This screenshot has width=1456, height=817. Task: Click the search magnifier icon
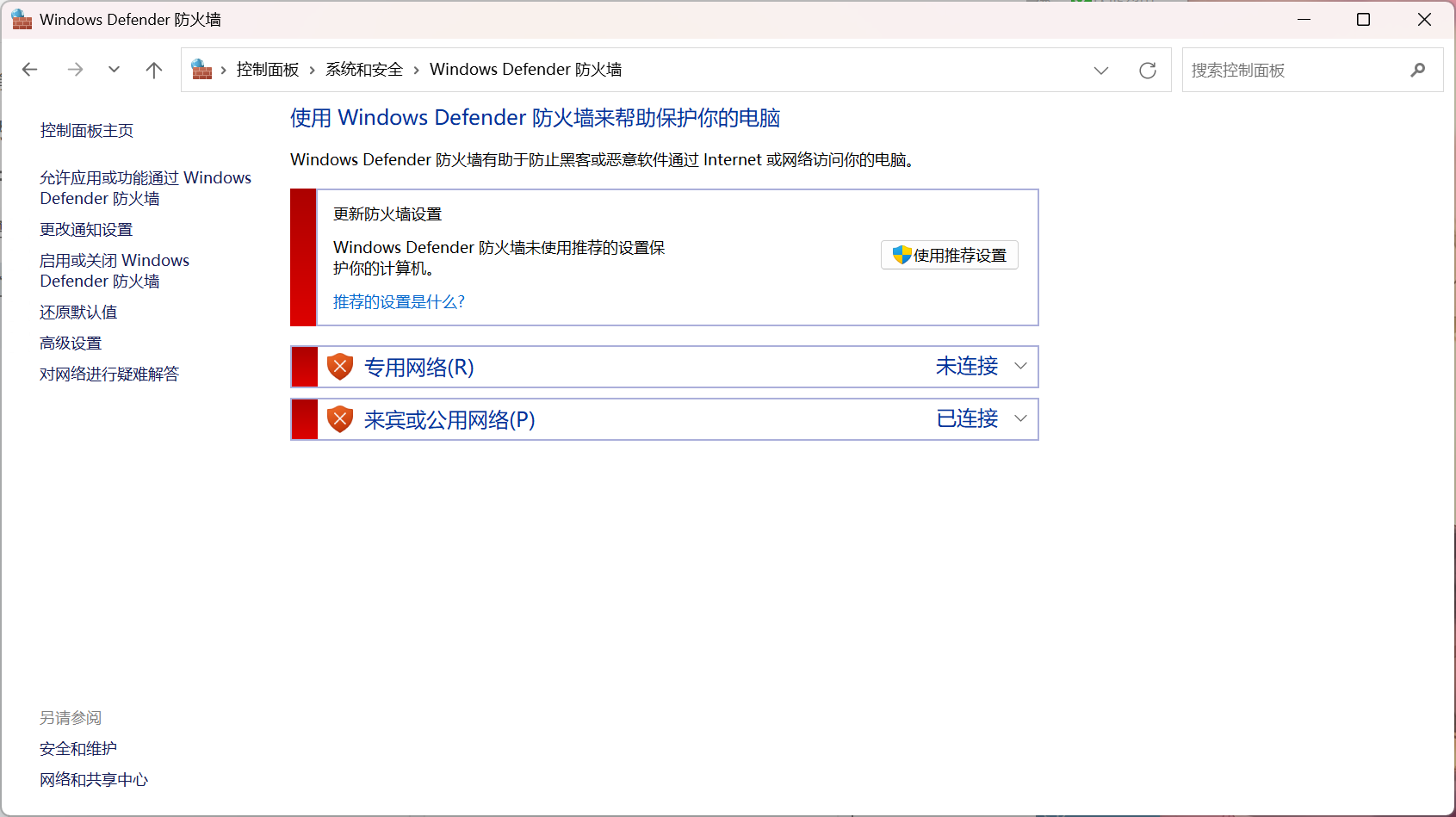click(x=1418, y=71)
